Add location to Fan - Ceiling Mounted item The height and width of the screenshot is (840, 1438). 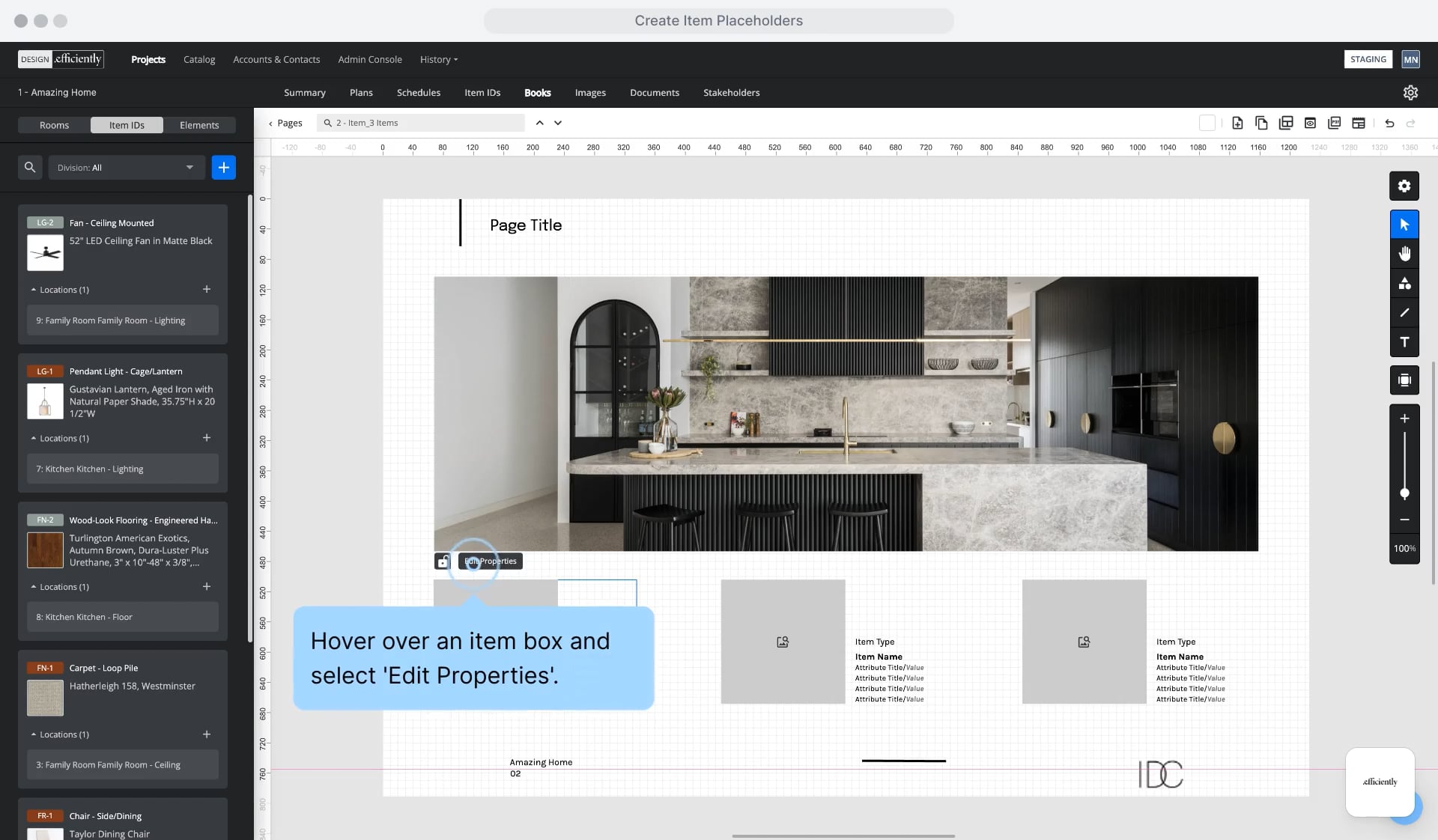coord(207,289)
